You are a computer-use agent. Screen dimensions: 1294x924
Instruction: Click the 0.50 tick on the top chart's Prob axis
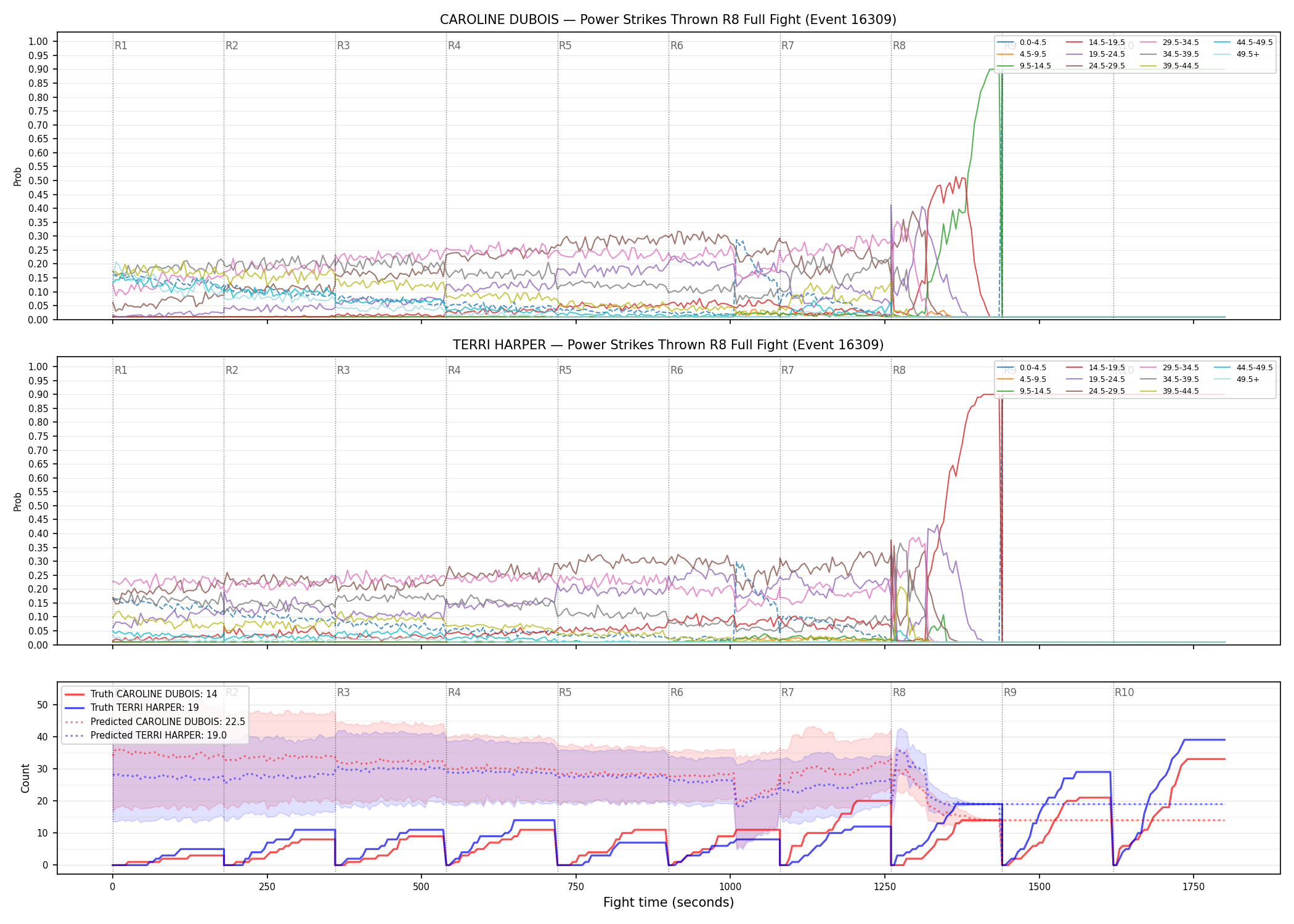pos(38,180)
